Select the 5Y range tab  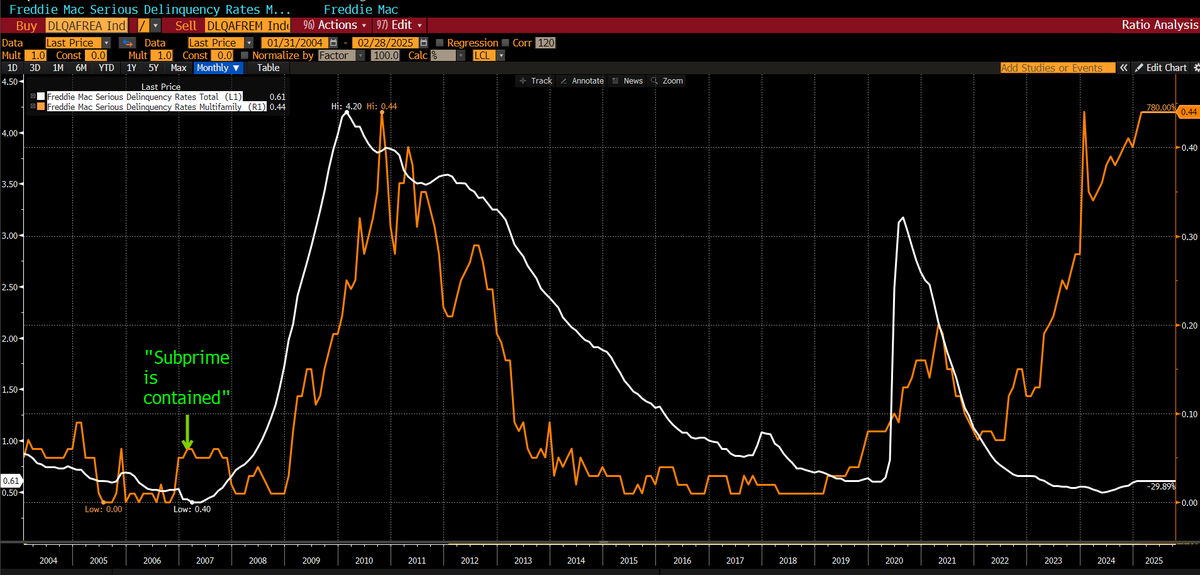pos(153,67)
